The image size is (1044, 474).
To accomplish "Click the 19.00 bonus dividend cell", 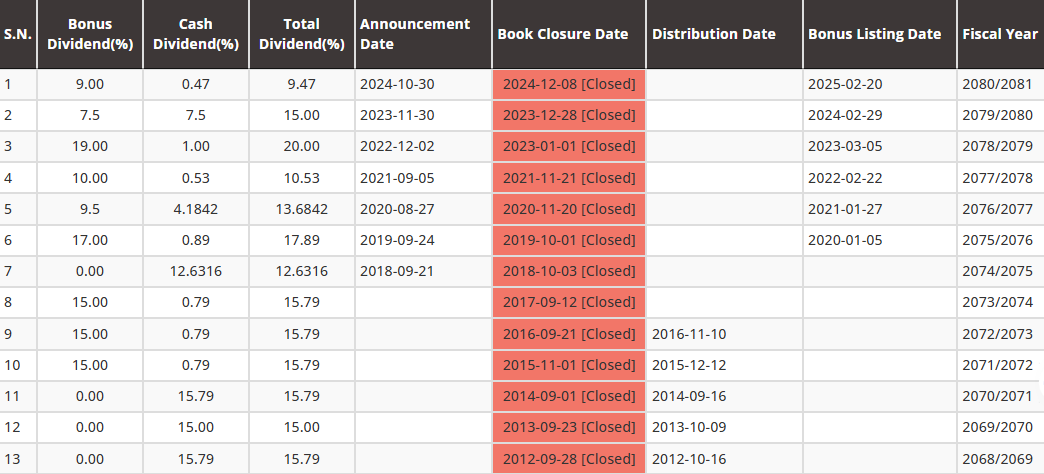I will click(91, 146).
